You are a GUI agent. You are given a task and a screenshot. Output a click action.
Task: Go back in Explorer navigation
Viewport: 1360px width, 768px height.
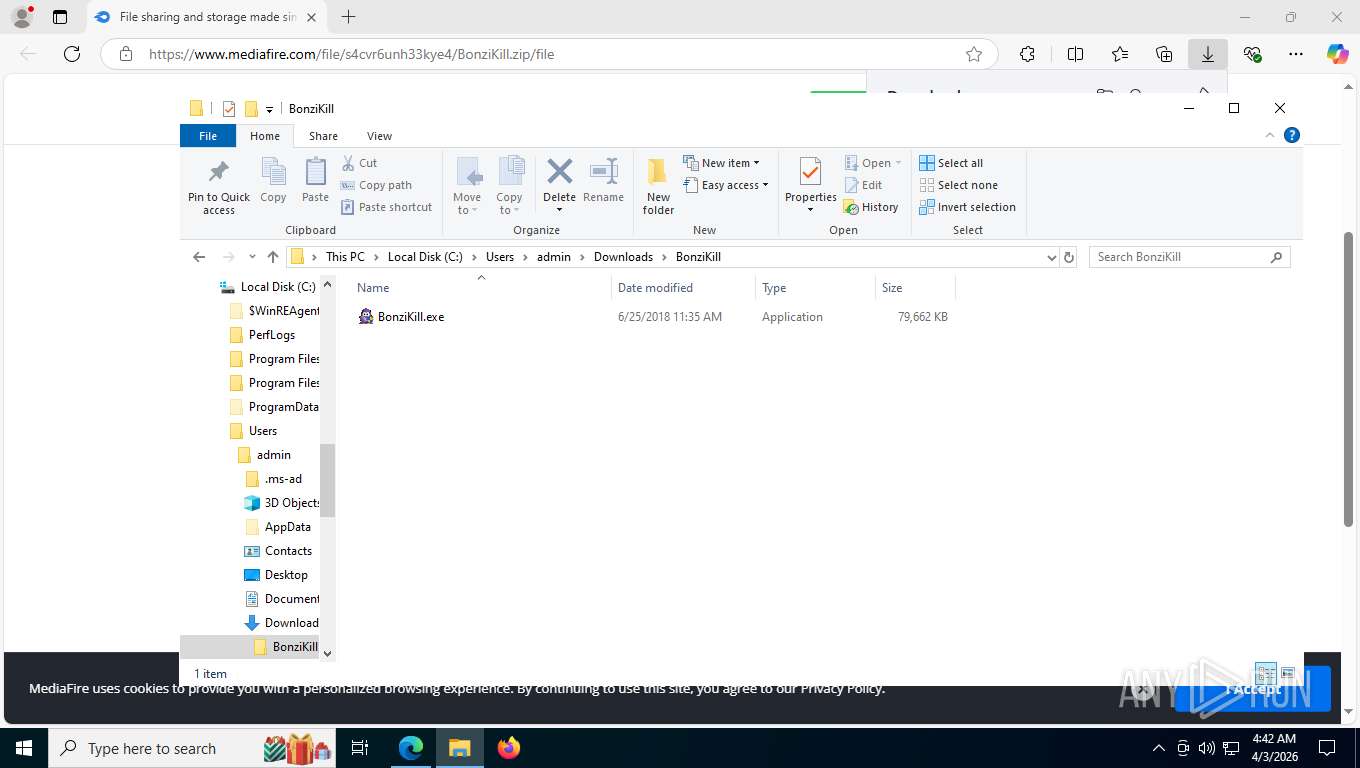pos(199,257)
